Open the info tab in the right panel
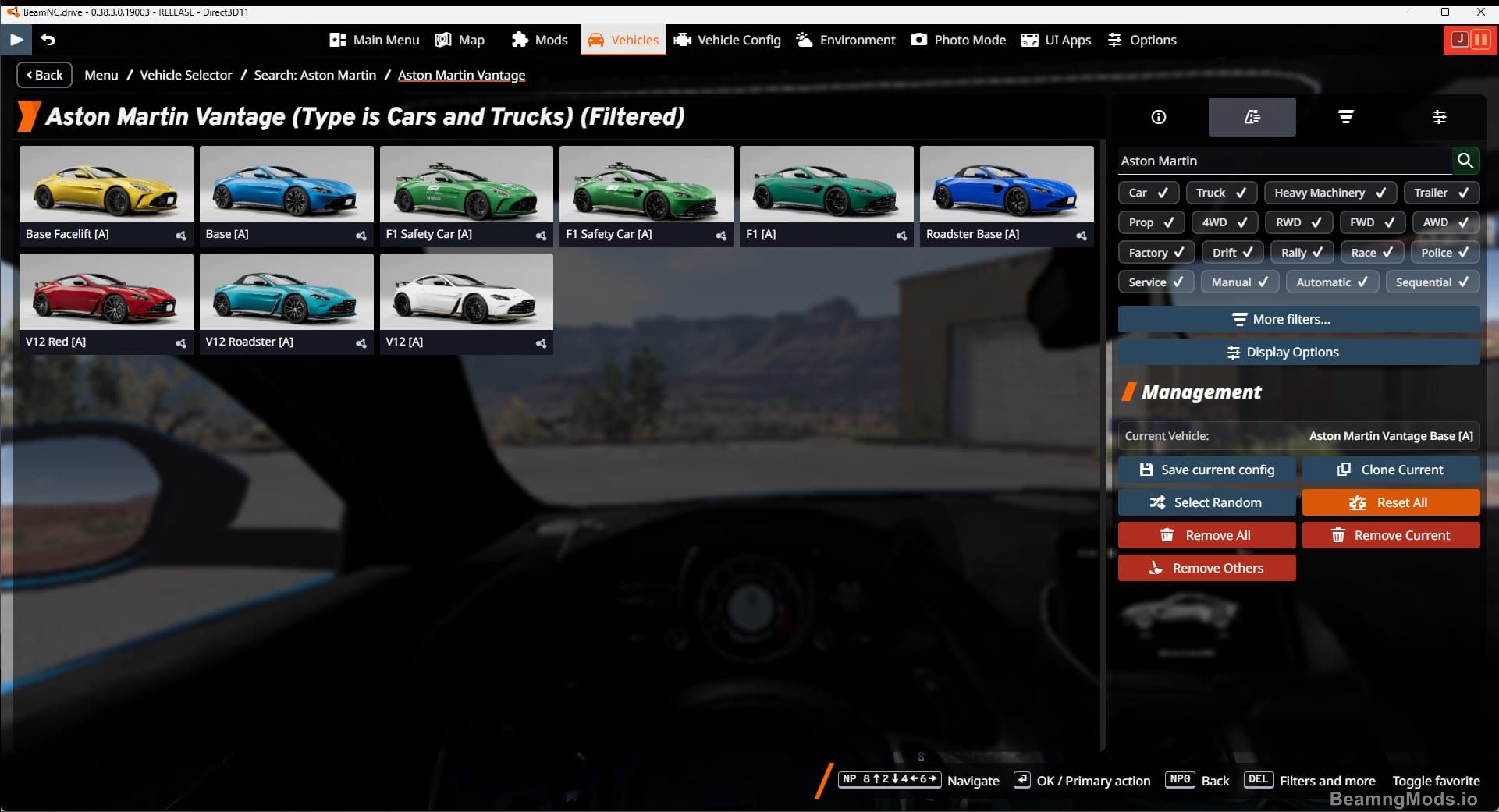The image size is (1499, 812). tap(1158, 117)
